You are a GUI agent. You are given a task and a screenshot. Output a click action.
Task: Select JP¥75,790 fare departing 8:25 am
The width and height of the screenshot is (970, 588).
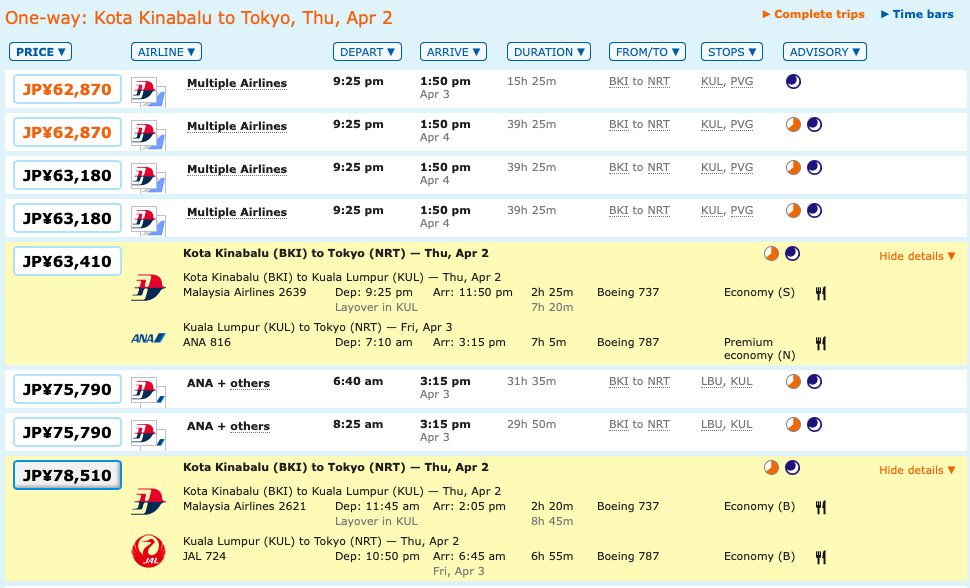tap(67, 433)
